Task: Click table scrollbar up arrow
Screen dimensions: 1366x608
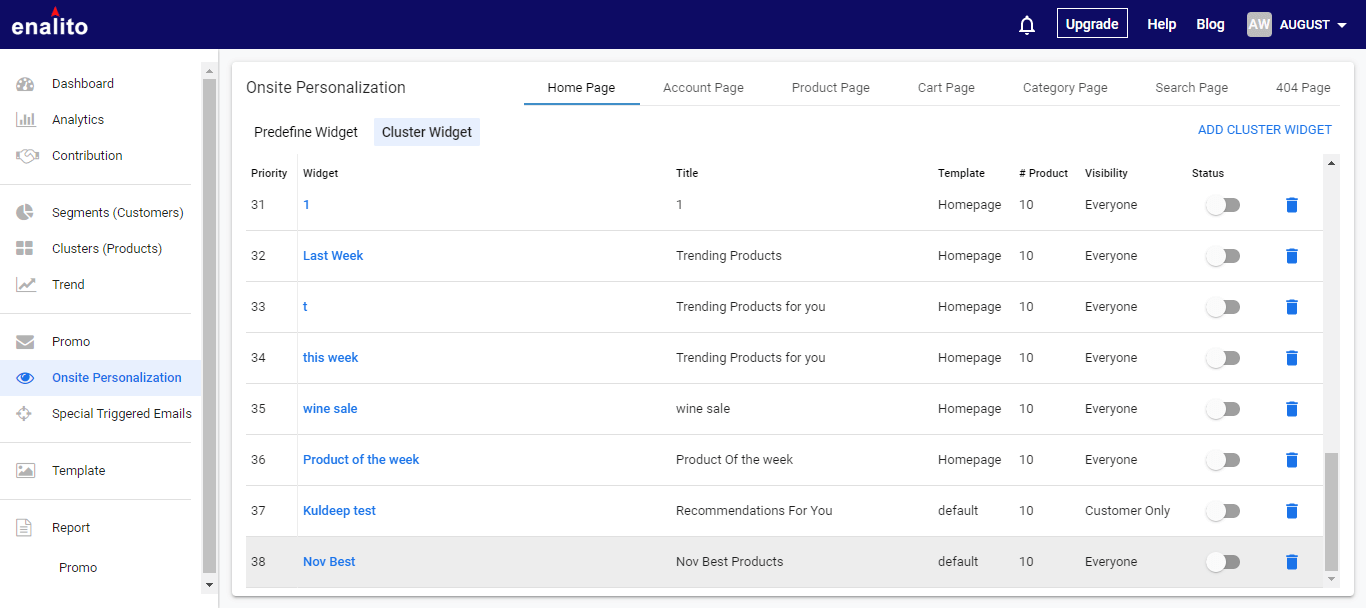Action: tap(1331, 162)
